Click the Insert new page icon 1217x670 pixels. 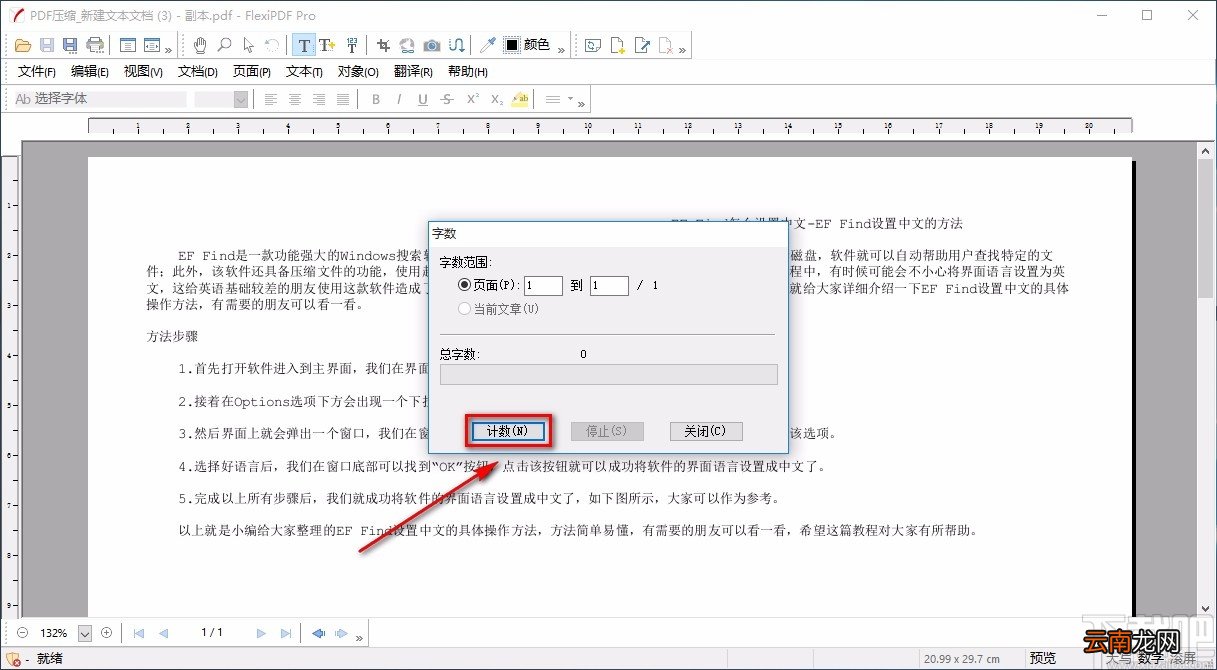tap(618, 45)
